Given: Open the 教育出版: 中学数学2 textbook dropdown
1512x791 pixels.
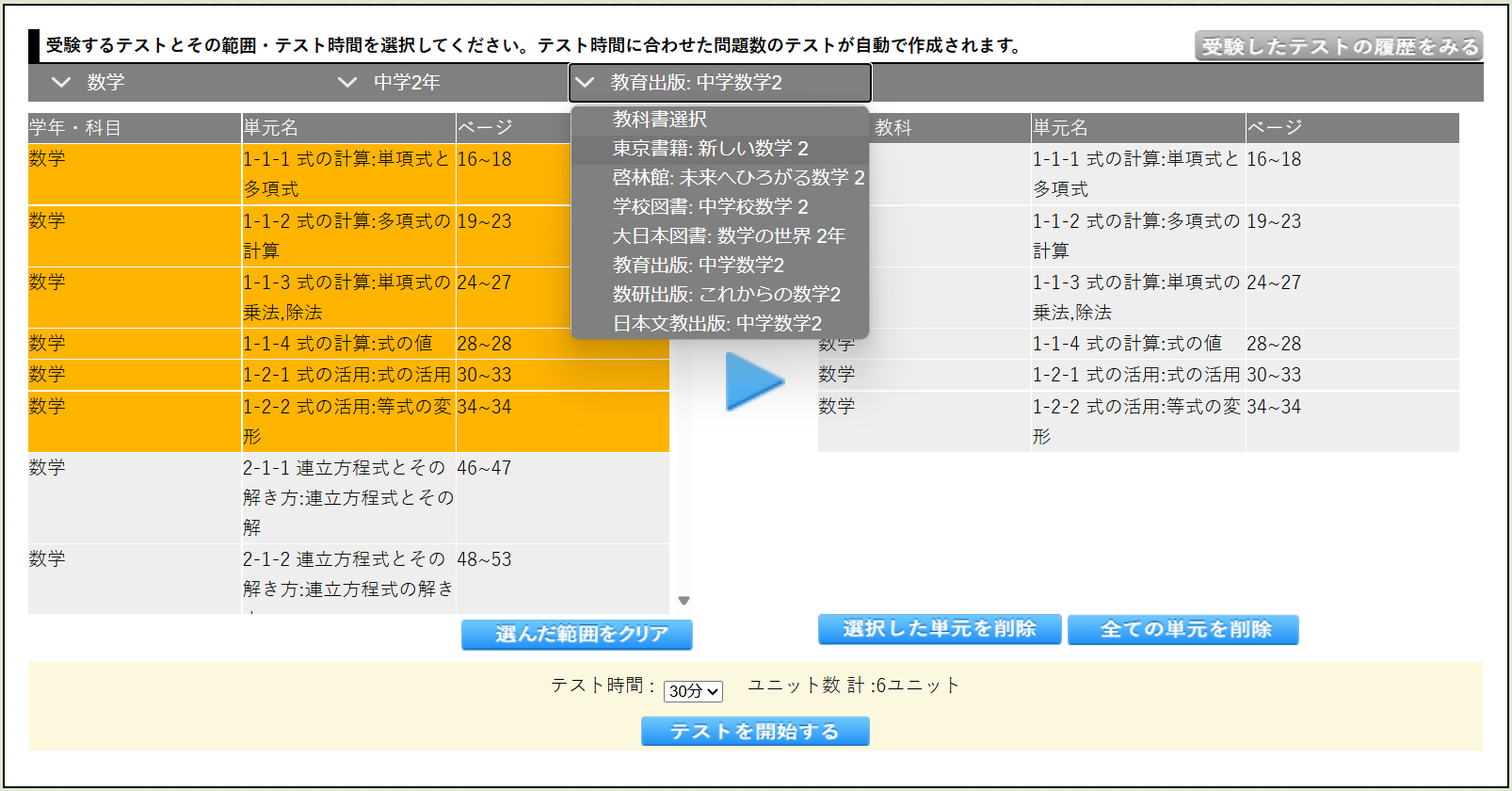Looking at the screenshot, I should (x=720, y=83).
